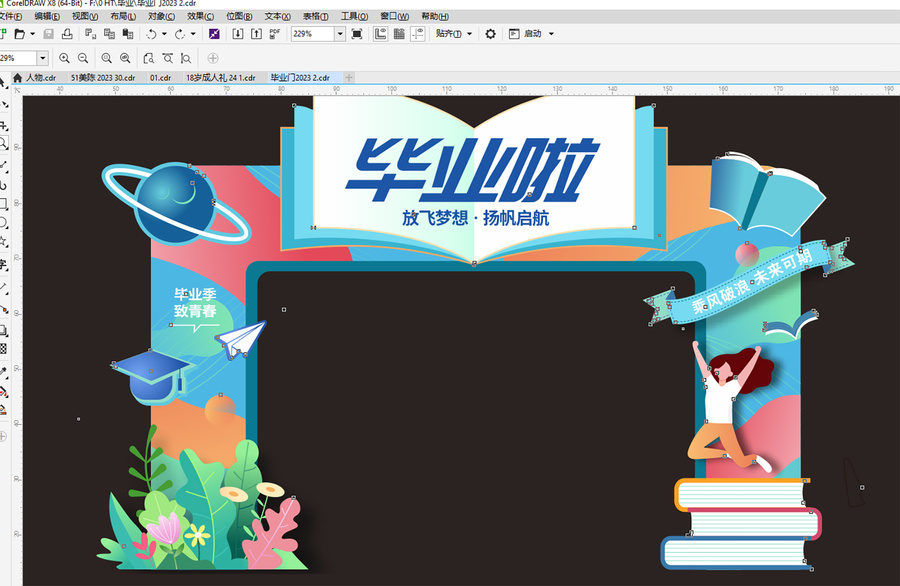
Task: Switch to 51美陈 2023 30.cdr tab
Action: (103, 77)
